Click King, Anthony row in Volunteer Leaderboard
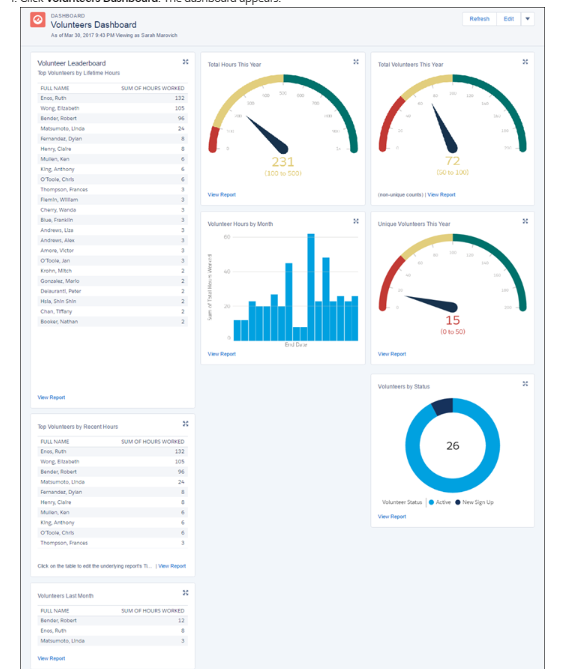The width and height of the screenshot is (571, 669). point(113,169)
